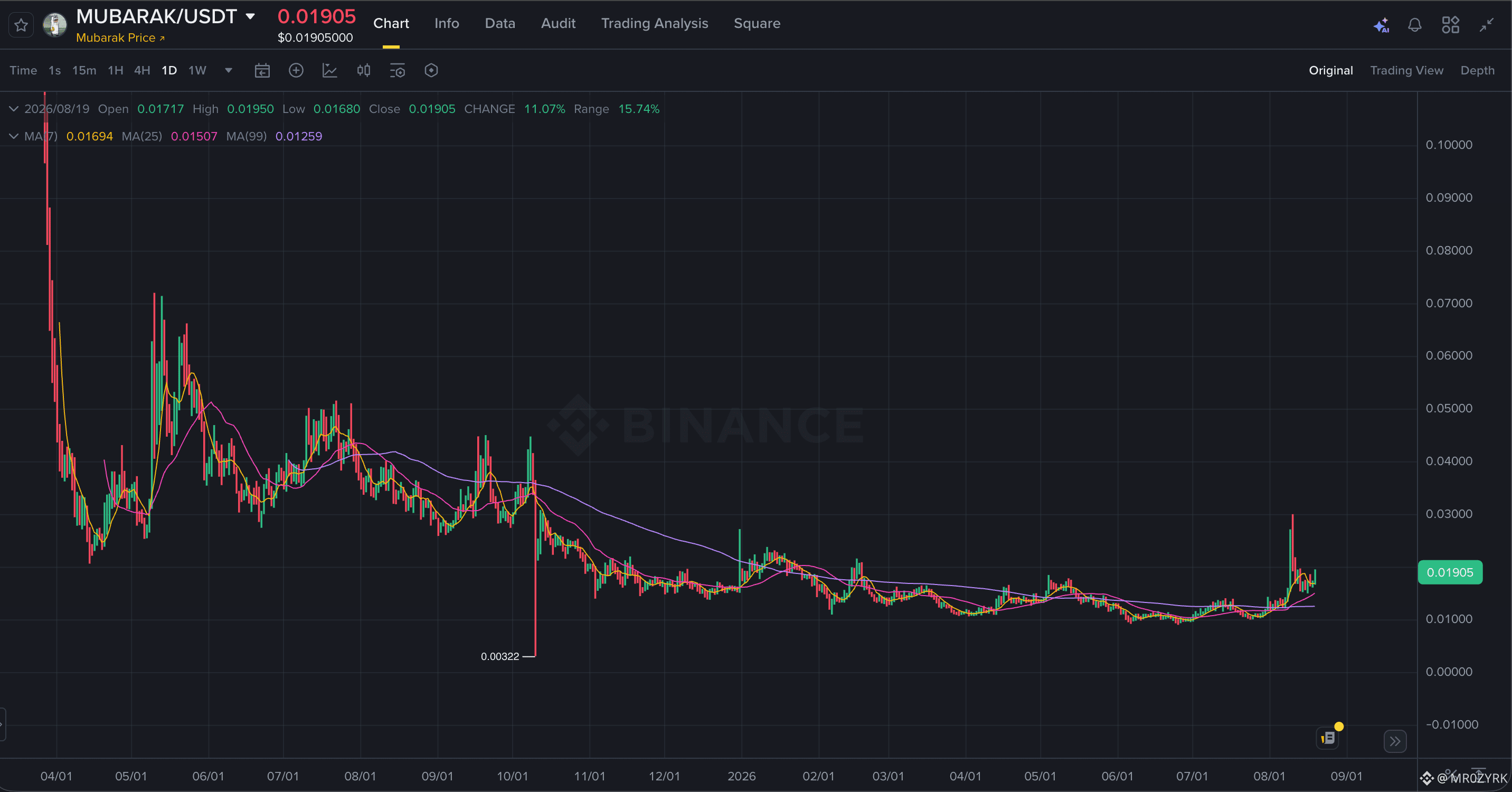1512x792 pixels.
Task: Open the go-to-date calendar icon
Action: [x=262, y=70]
